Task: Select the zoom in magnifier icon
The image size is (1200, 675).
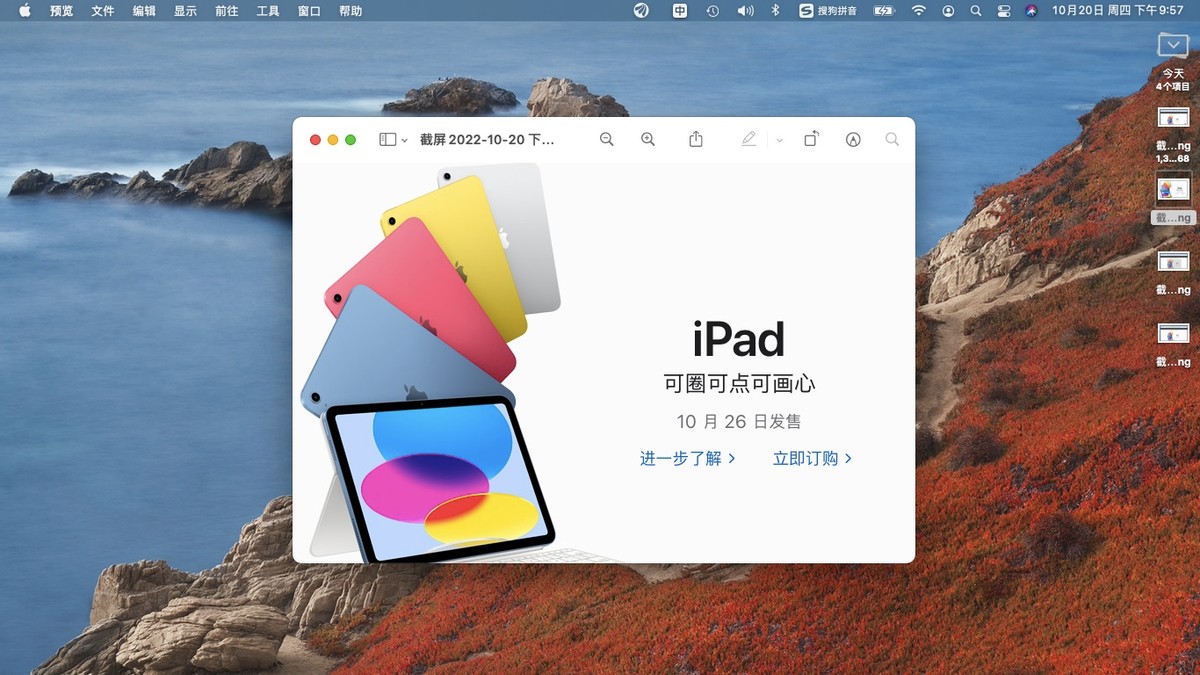Action: (x=648, y=139)
